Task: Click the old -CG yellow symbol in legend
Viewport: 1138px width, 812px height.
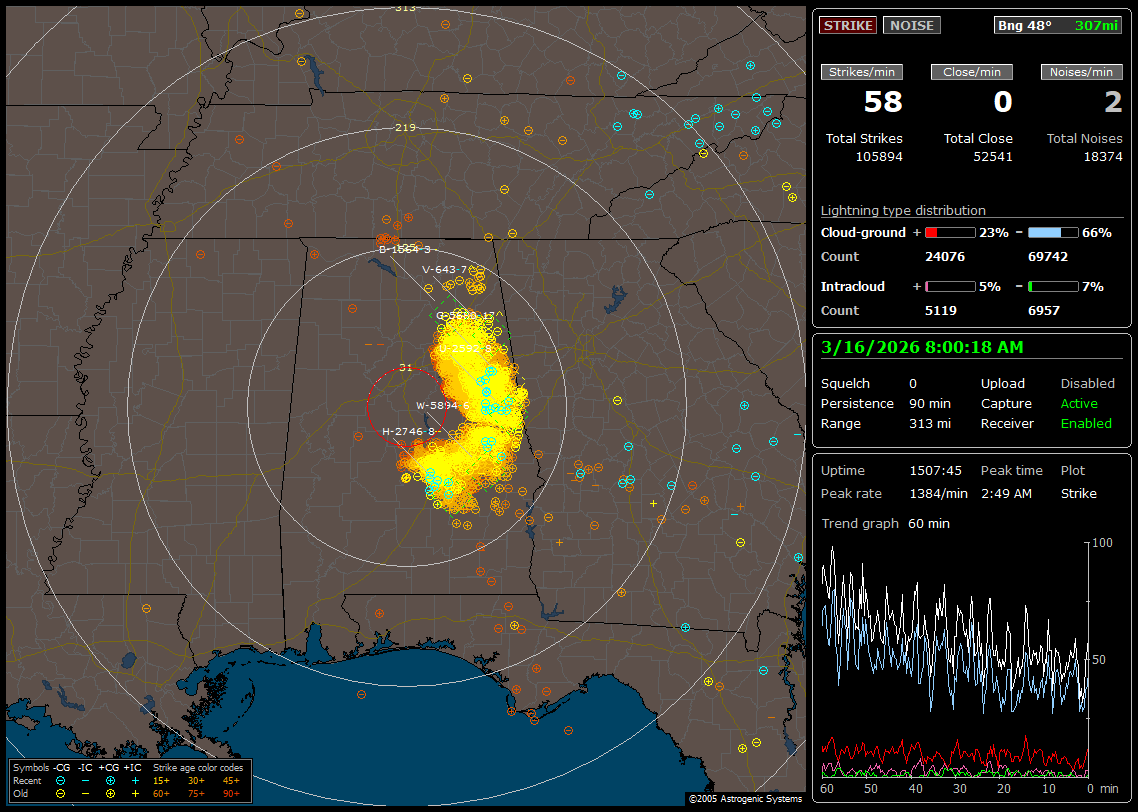Action: click(x=61, y=793)
